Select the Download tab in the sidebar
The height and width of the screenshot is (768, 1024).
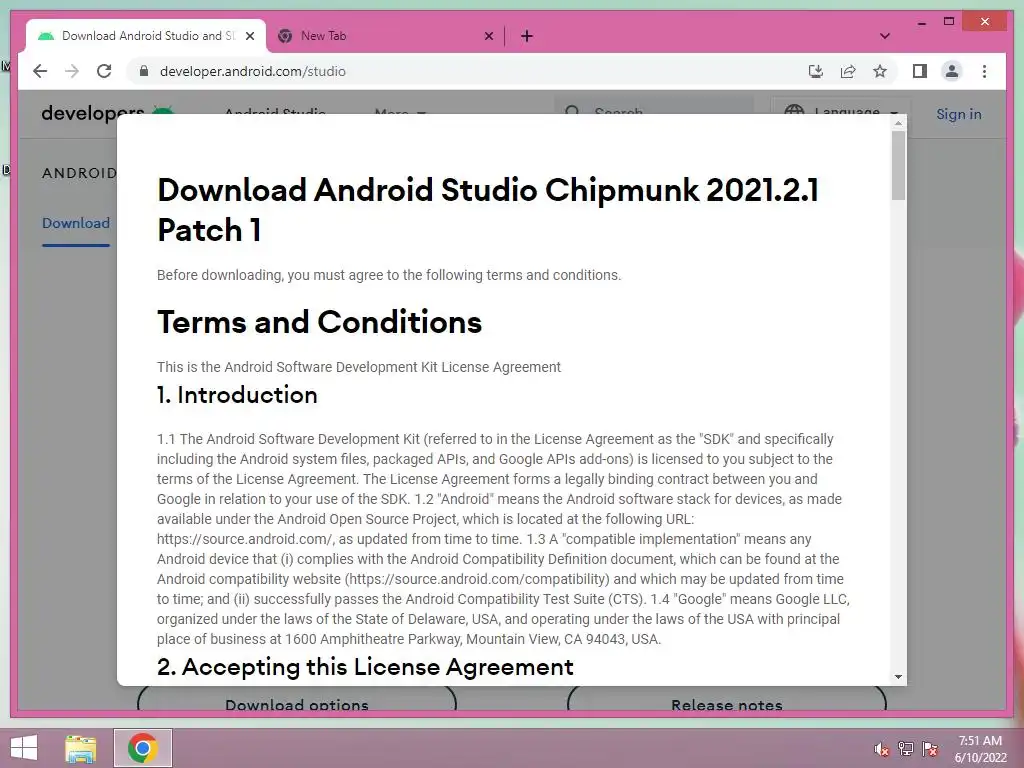(x=76, y=223)
